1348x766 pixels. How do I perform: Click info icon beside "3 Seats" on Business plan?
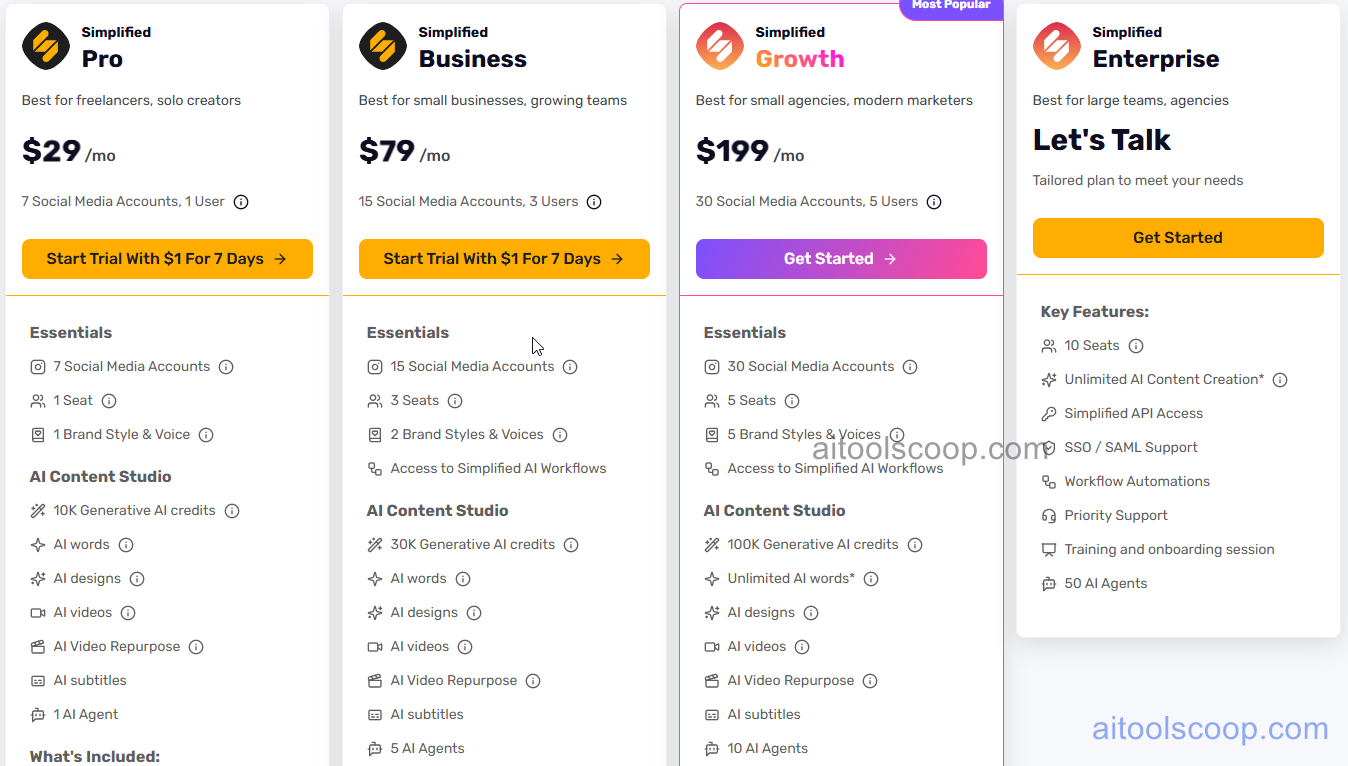coord(455,400)
